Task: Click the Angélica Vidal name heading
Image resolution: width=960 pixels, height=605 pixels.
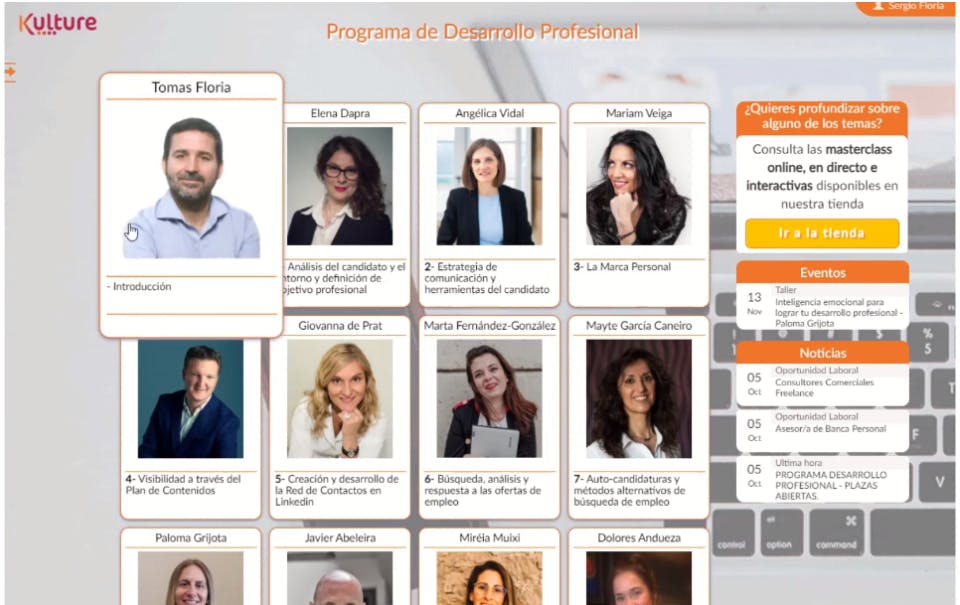Action: point(489,113)
